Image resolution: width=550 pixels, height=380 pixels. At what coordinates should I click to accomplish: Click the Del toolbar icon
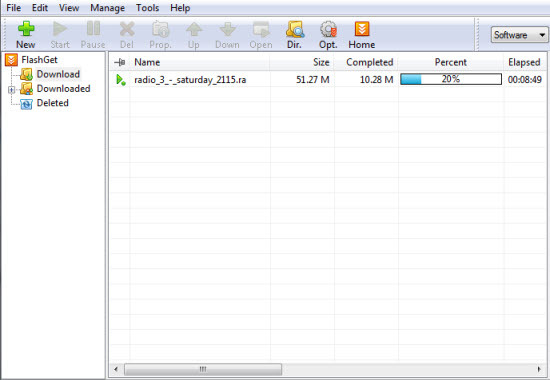click(x=127, y=29)
